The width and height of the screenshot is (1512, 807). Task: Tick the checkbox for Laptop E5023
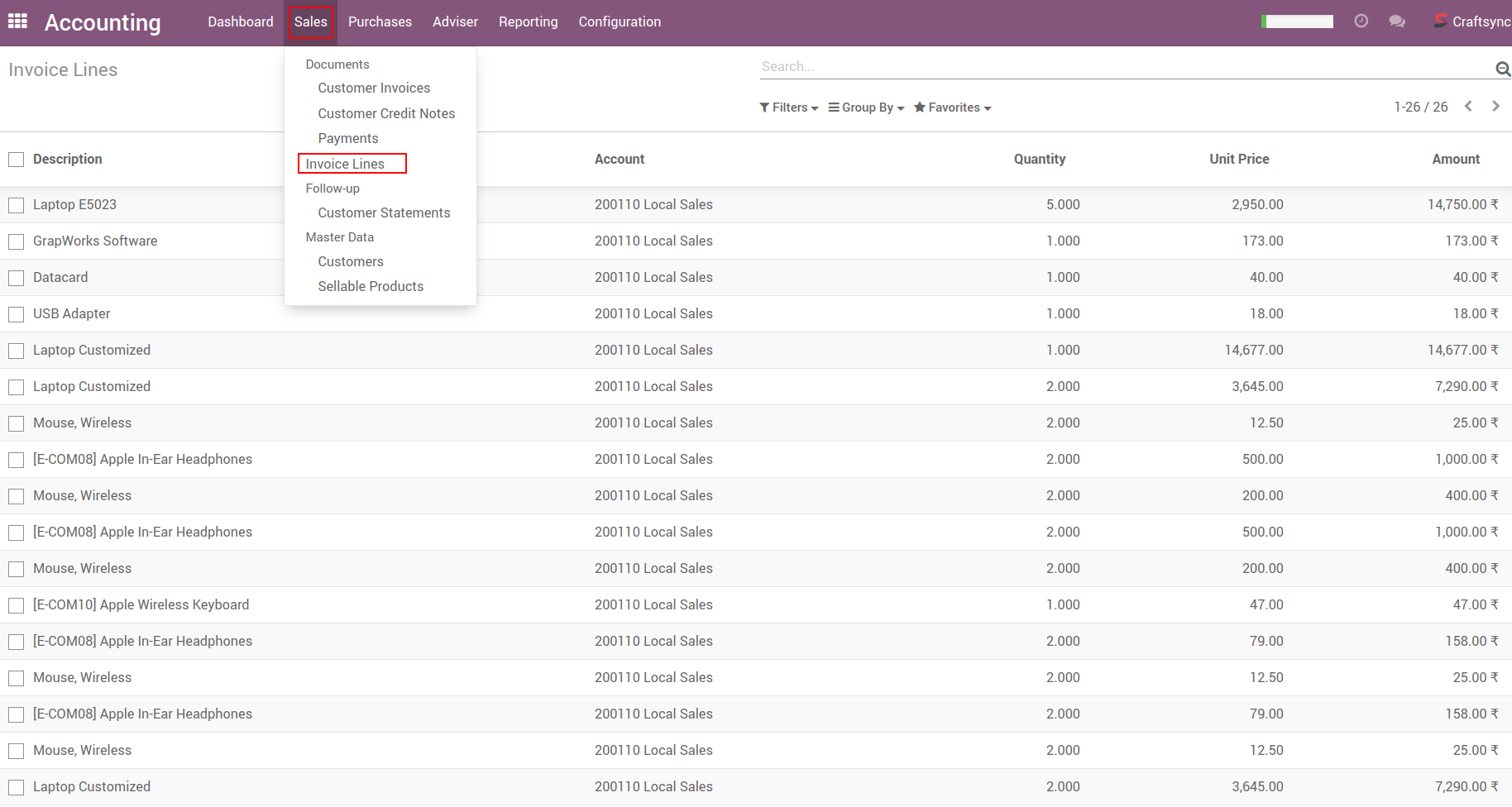tap(16, 205)
